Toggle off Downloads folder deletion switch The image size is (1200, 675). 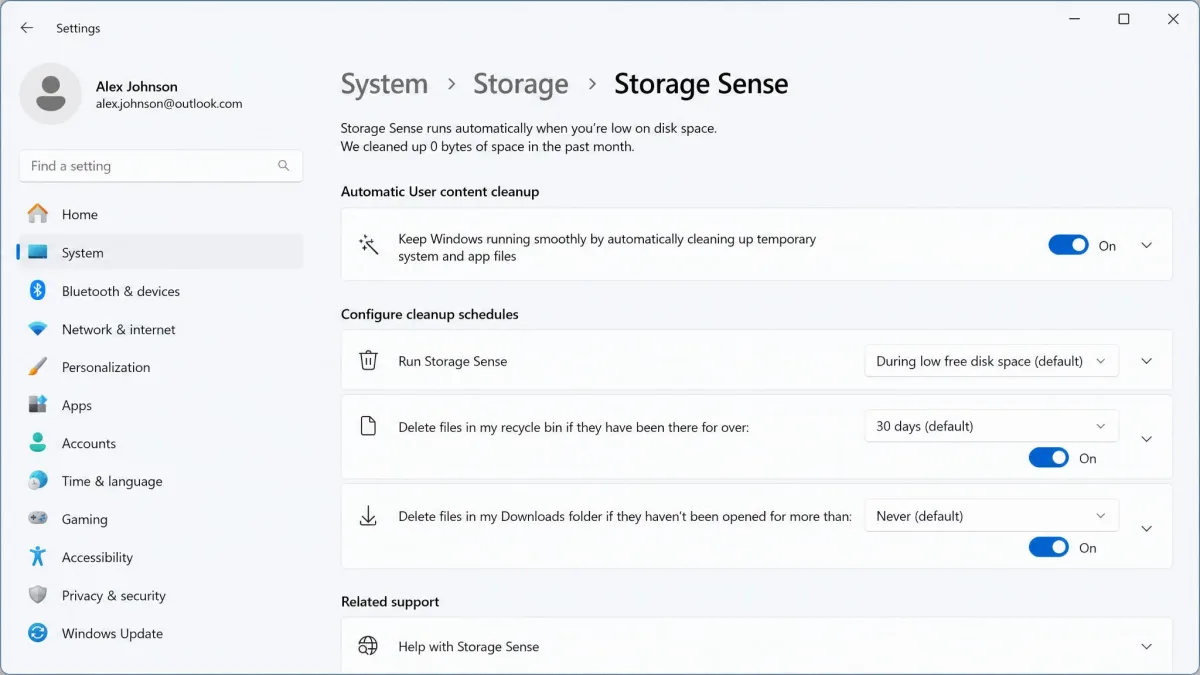1049,547
